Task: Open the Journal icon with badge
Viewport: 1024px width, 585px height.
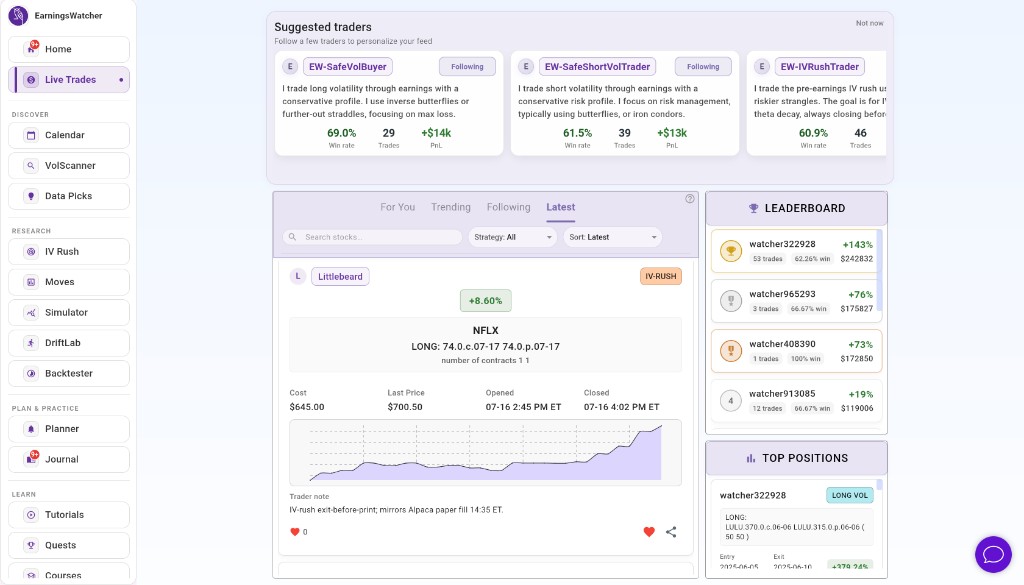Action: [31, 459]
